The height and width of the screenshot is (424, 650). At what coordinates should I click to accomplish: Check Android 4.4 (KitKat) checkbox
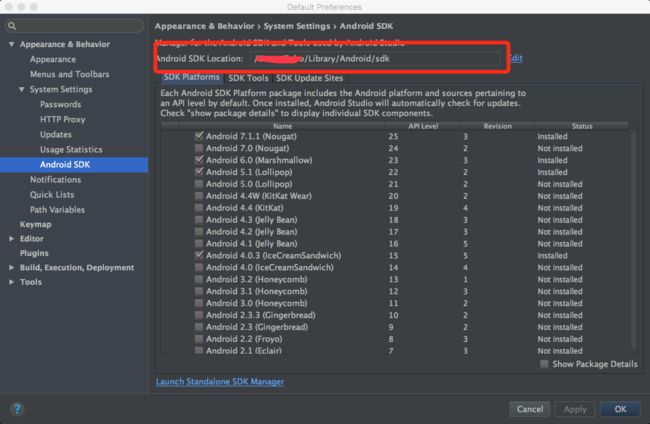point(199,208)
